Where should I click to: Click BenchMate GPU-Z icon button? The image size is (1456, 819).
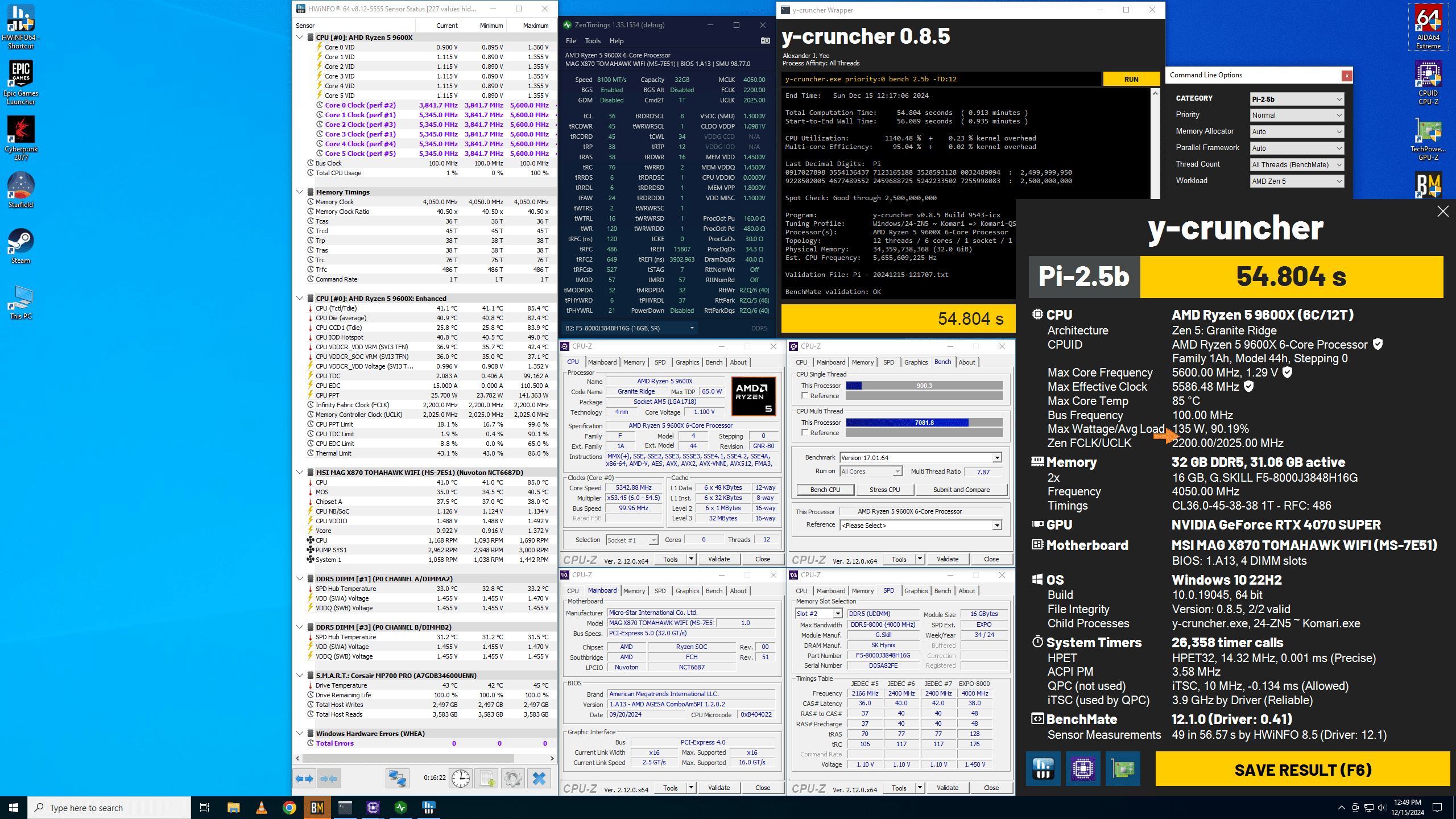tap(1123, 769)
